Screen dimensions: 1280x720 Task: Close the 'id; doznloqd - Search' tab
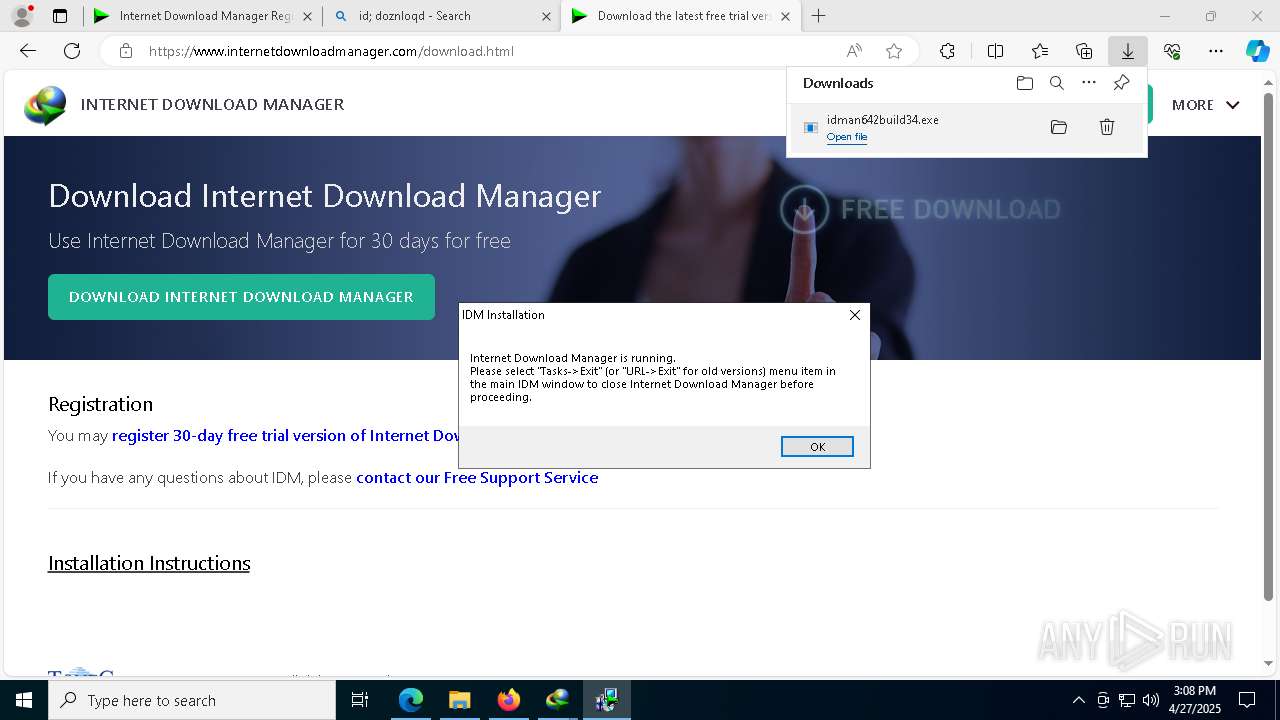(546, 16)
